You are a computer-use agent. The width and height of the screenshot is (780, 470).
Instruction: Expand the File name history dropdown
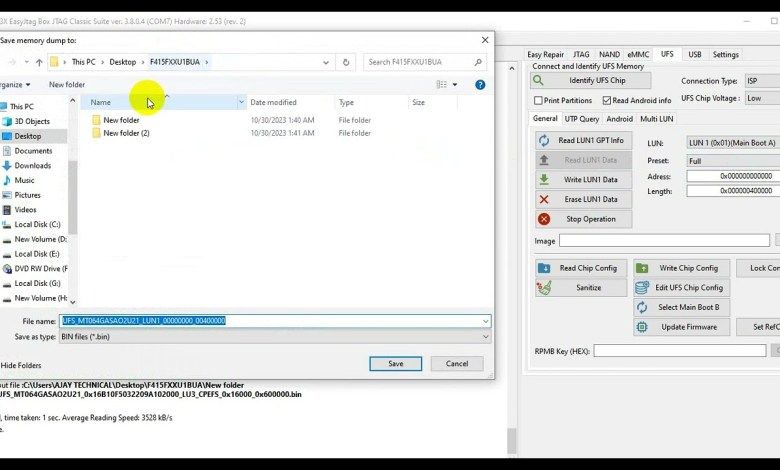(x=485, y=321)
